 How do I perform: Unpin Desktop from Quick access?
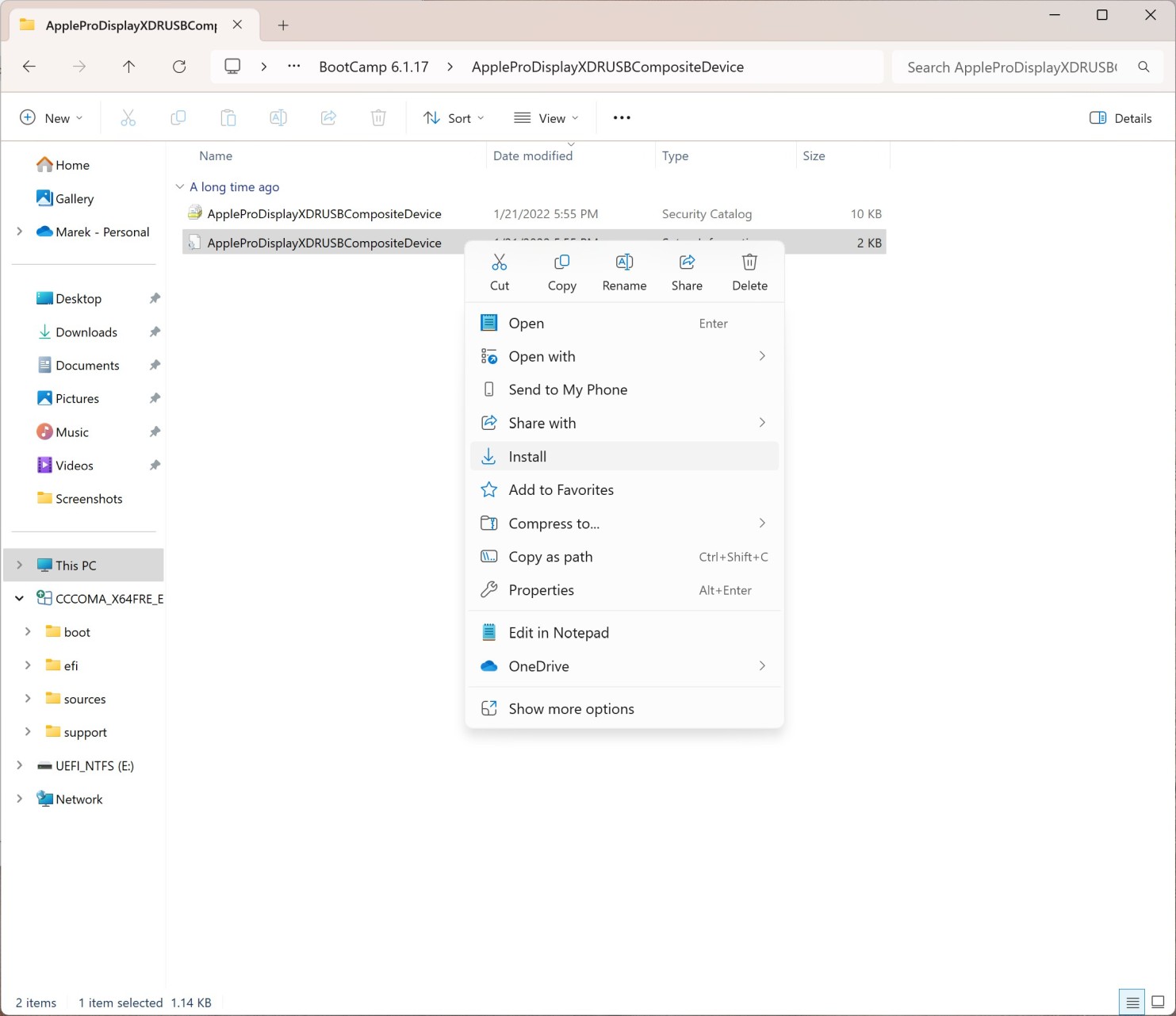pyautogui.click(x=155, y=298)
